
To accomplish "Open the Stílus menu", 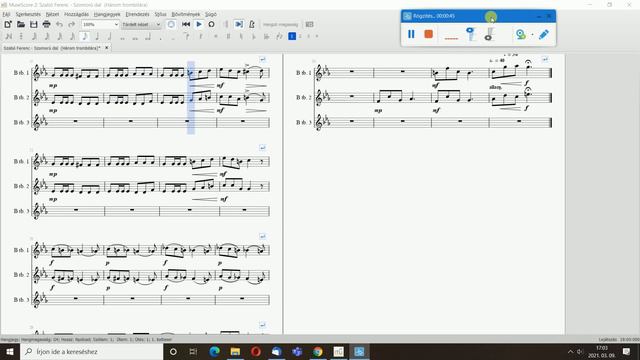I will (160, 14).
